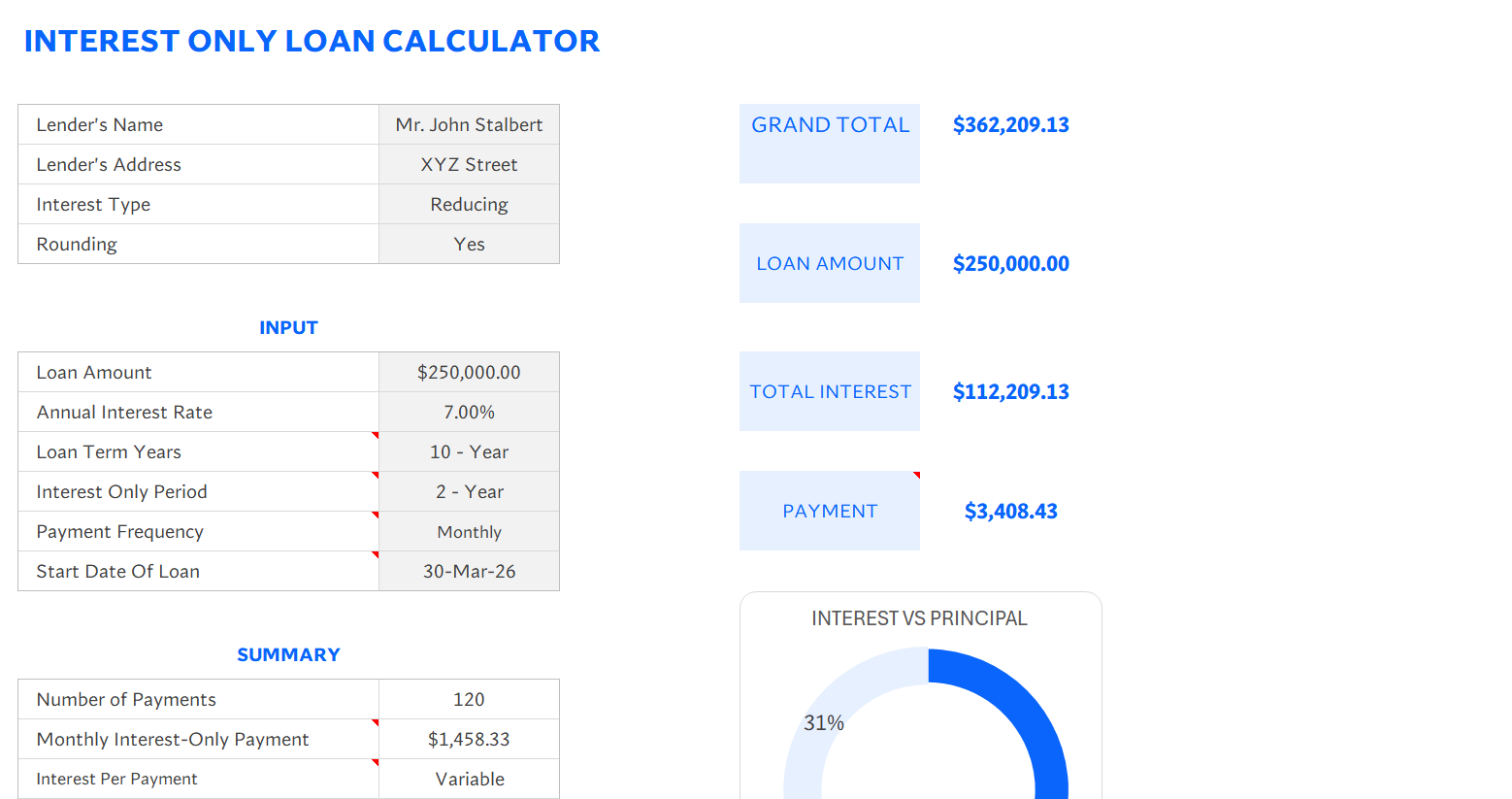
Task: Click the Loan Amount label in the input table
Action: 198,372
